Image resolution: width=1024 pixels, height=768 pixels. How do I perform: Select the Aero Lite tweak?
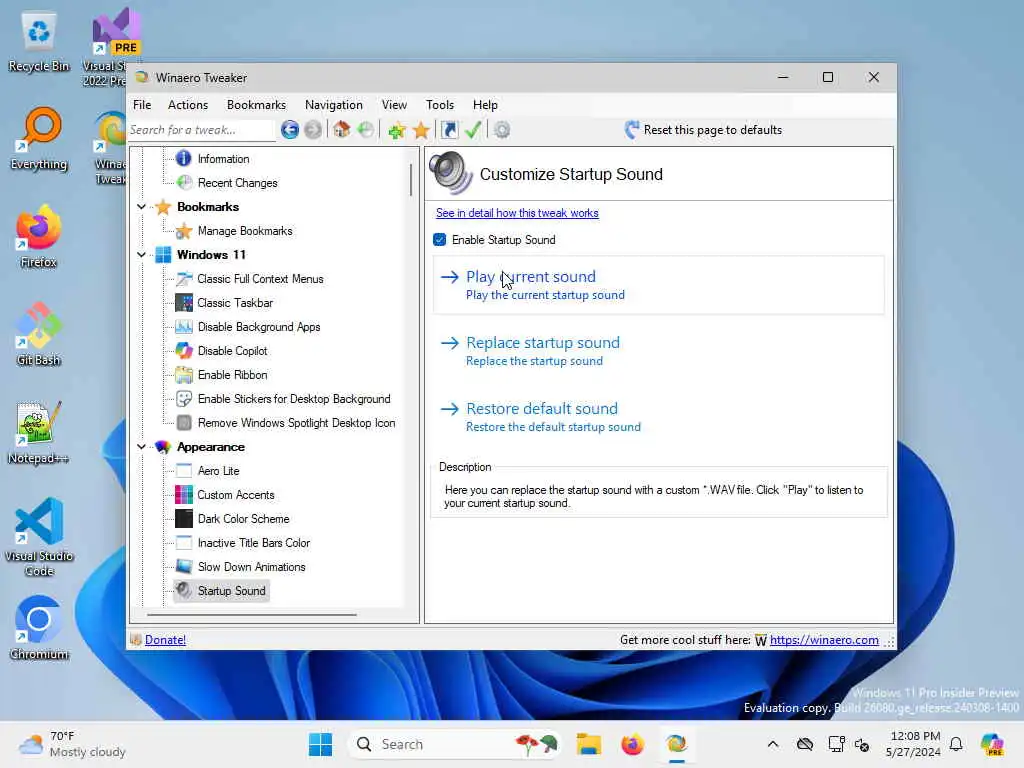click(218, 471)
